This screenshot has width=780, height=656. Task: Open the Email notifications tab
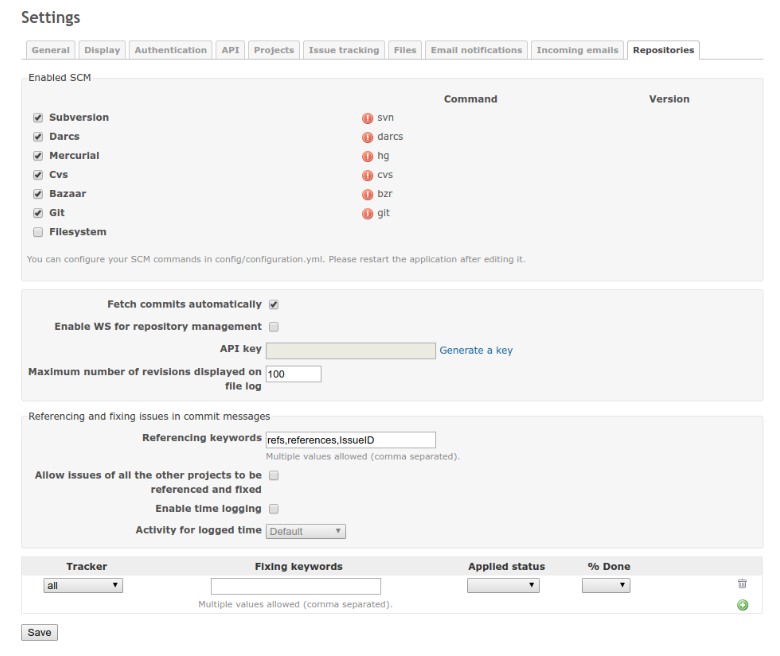(x=476, y=50)
